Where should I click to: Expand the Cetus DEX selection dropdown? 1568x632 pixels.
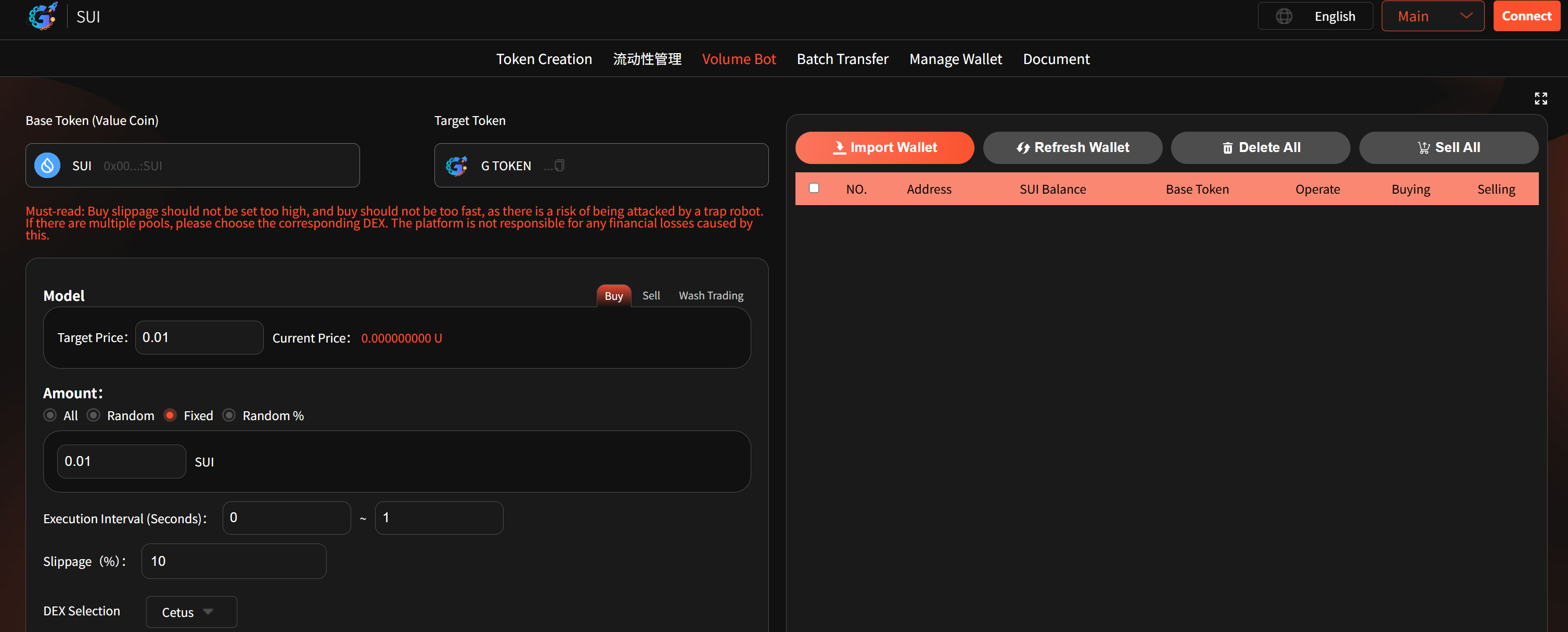click(x=190, y=612)
